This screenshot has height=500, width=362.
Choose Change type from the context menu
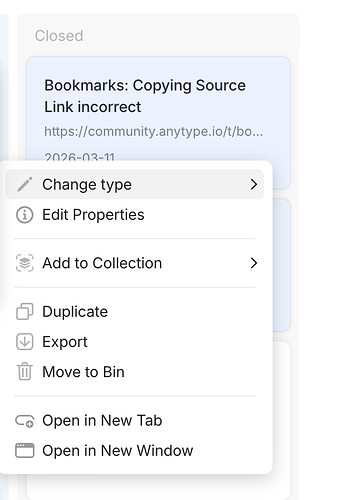coord(135,184)
